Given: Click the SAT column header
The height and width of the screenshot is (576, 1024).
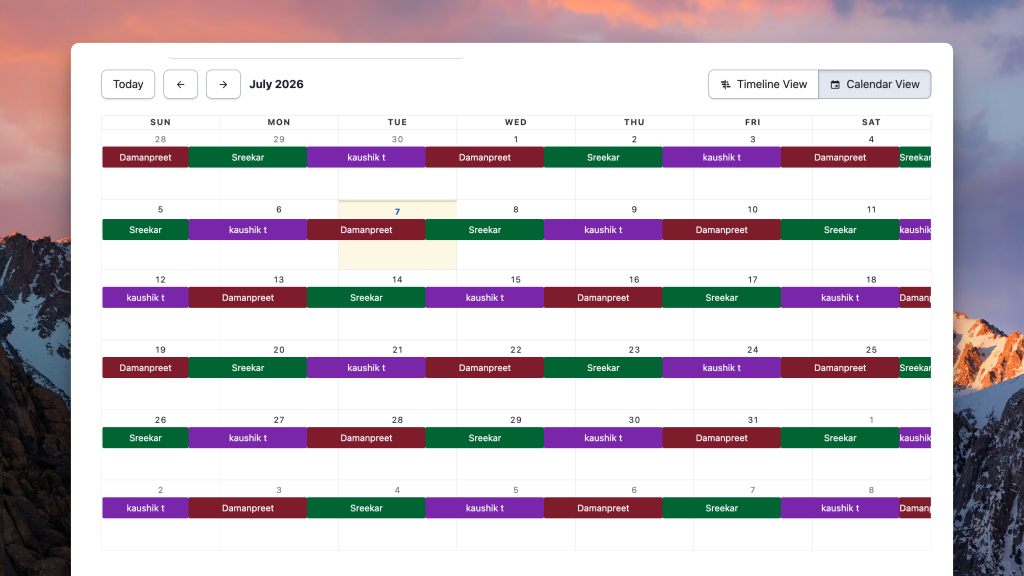Looking at the screenshot, I should (871, 122).
